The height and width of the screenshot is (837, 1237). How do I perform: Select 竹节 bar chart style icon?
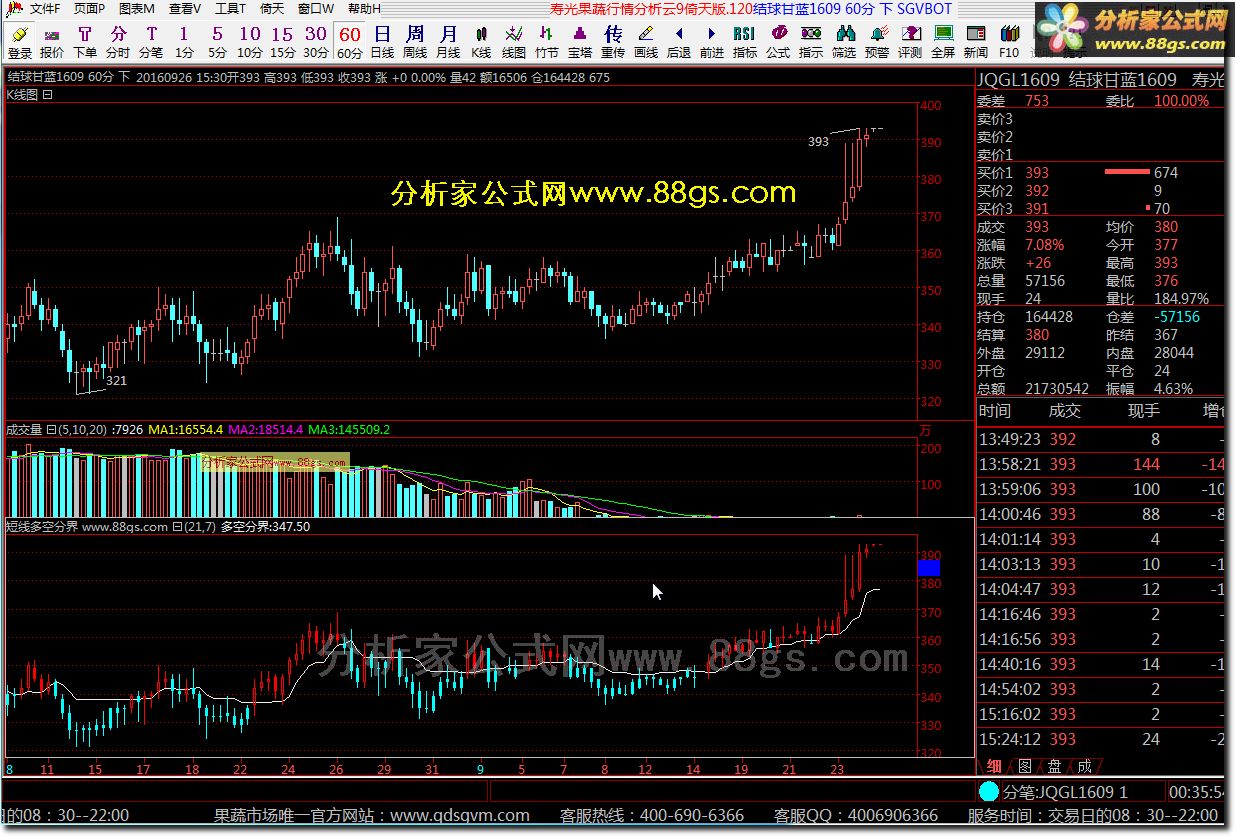tap(547, 42)
